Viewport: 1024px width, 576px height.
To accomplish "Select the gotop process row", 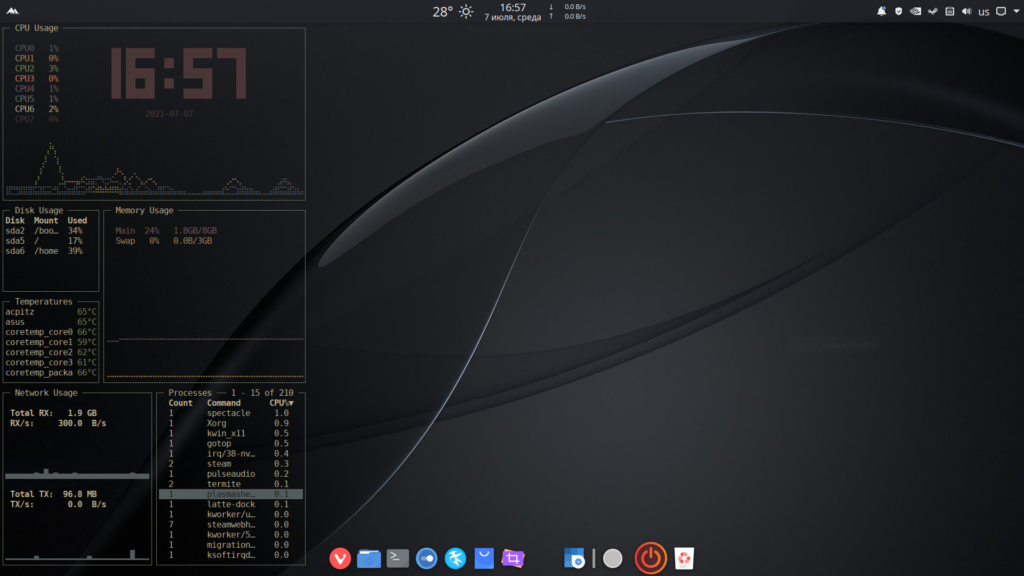I will 231,443.
